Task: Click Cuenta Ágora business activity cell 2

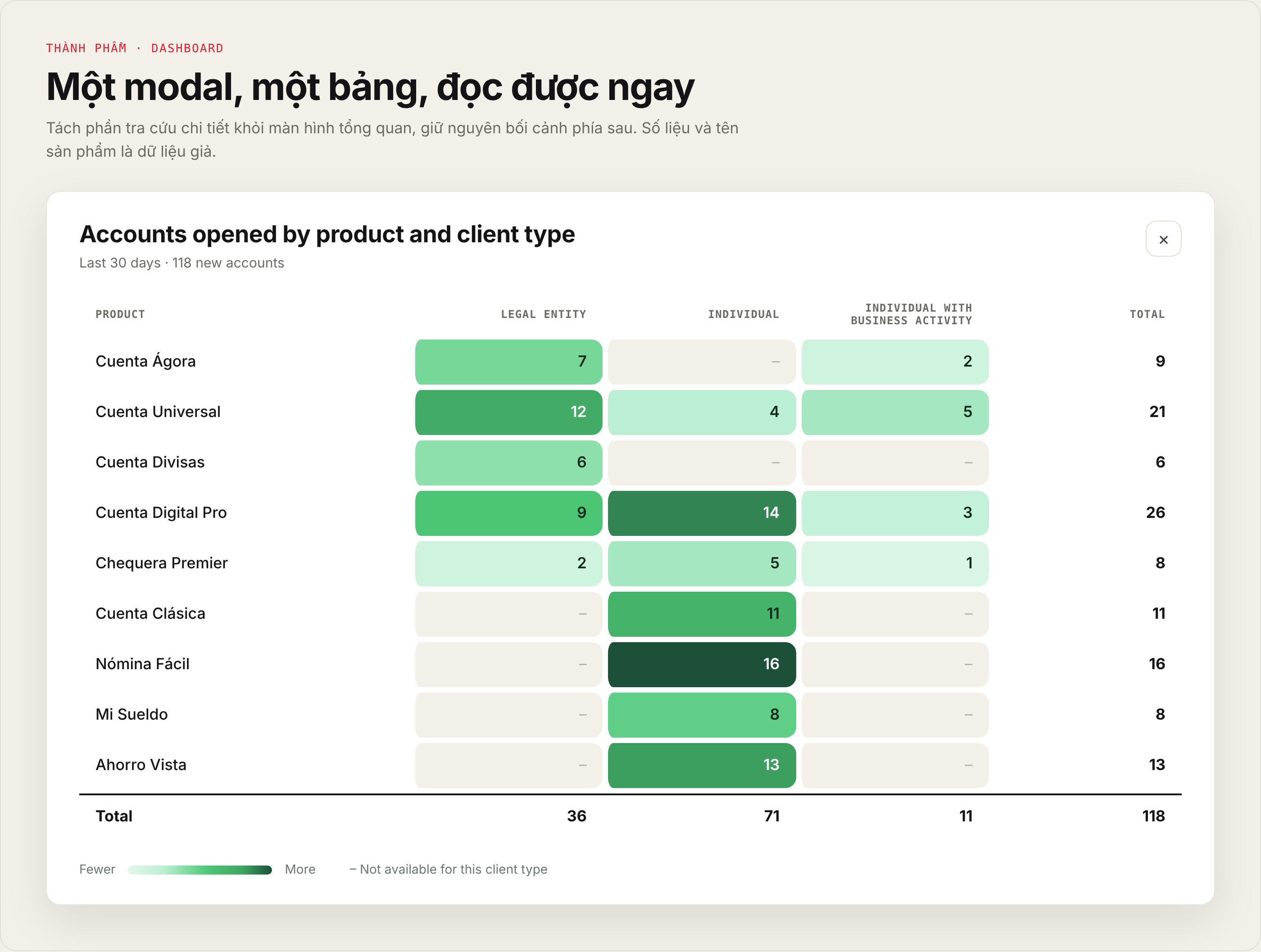Action: point(895,362)
